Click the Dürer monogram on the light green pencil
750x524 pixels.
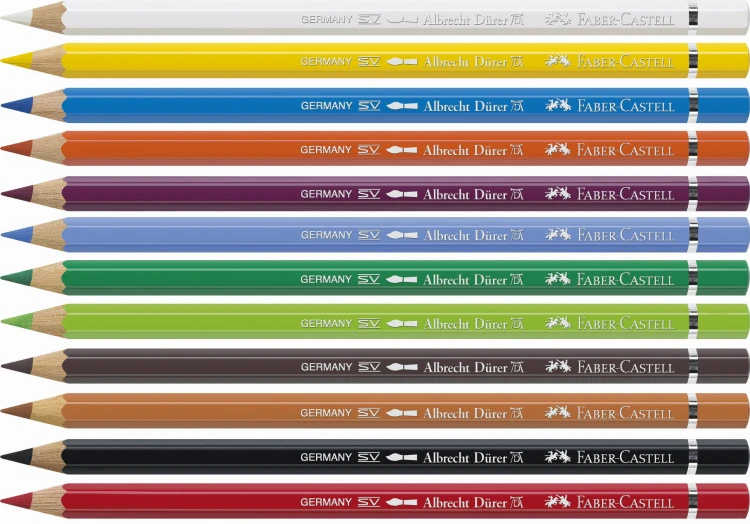tap(517, 324)
